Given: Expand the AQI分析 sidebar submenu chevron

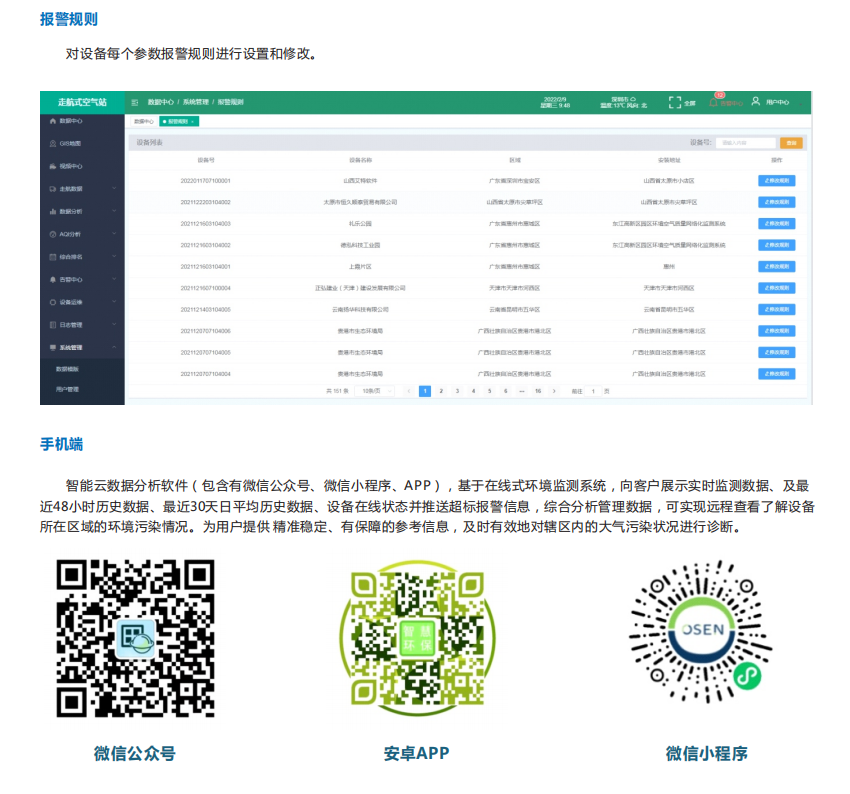Looking at the screenshot, I should (114, 234).
